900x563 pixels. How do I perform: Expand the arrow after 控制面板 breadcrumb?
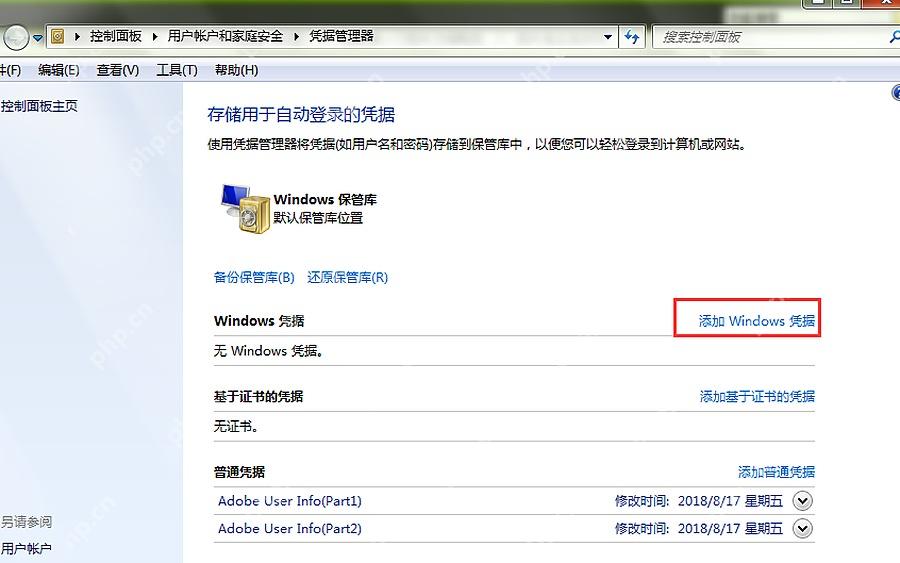tap(155, 37)
